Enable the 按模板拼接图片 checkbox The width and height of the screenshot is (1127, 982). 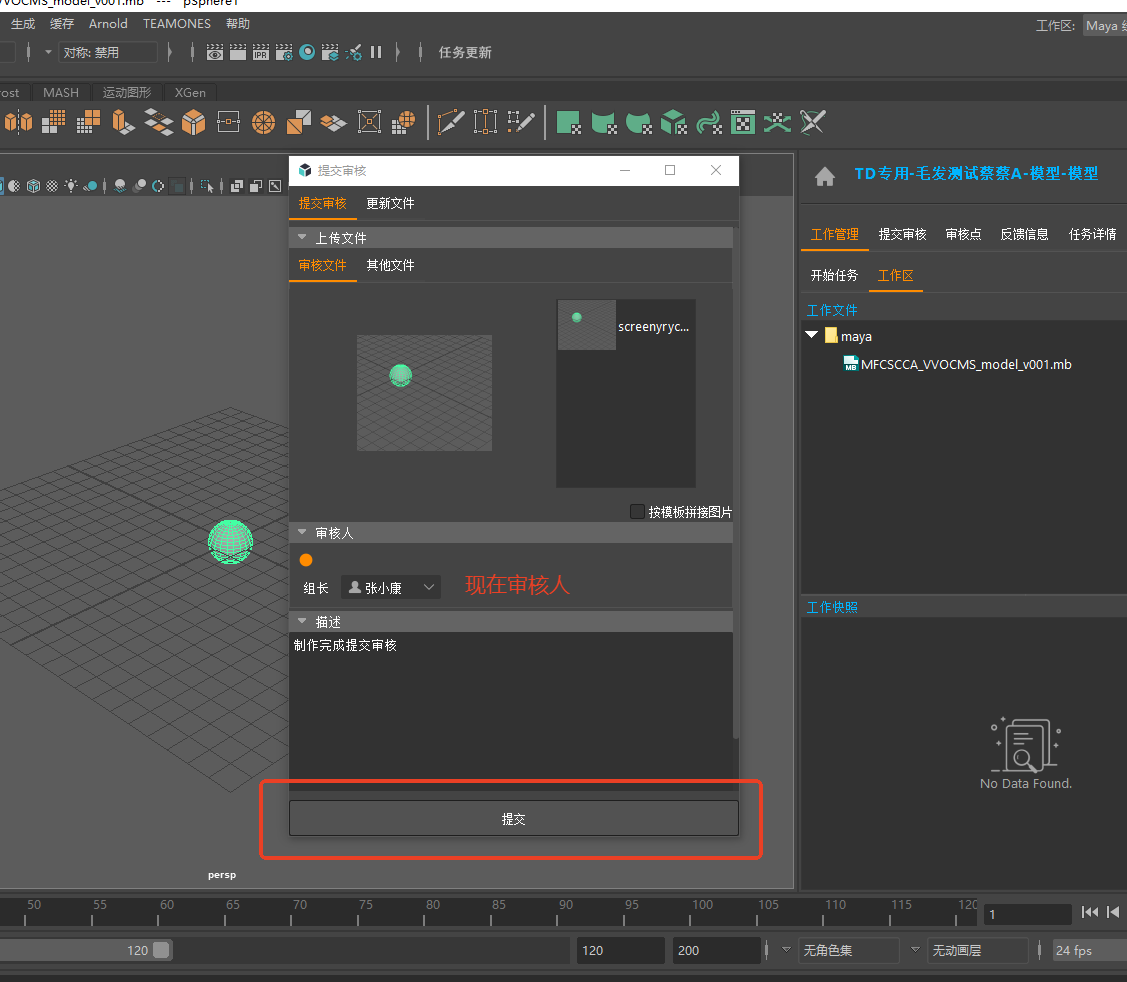[638, 512]
